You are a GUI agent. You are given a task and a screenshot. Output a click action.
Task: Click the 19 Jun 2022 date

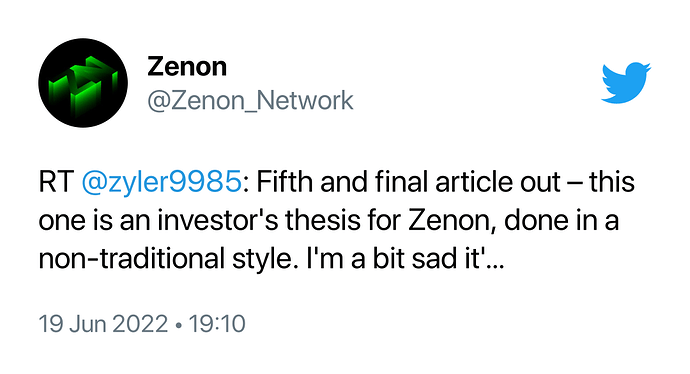pos(103,324)
